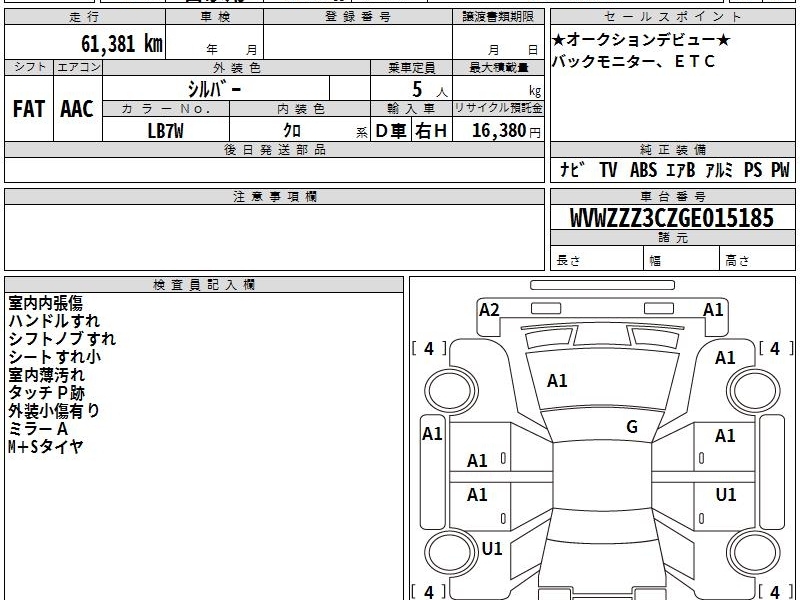Click the 後日発送部品 header bar

[274, 149]
